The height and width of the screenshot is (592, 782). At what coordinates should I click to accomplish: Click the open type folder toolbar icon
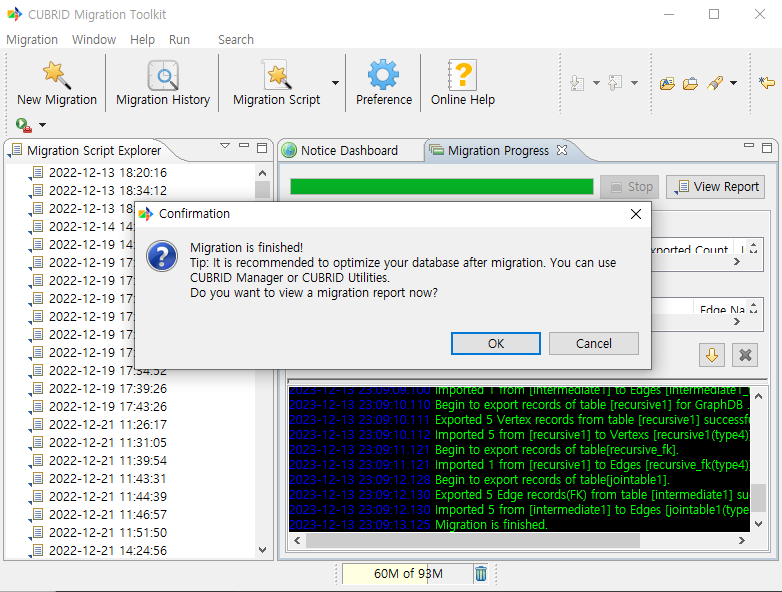click(667, 83)
